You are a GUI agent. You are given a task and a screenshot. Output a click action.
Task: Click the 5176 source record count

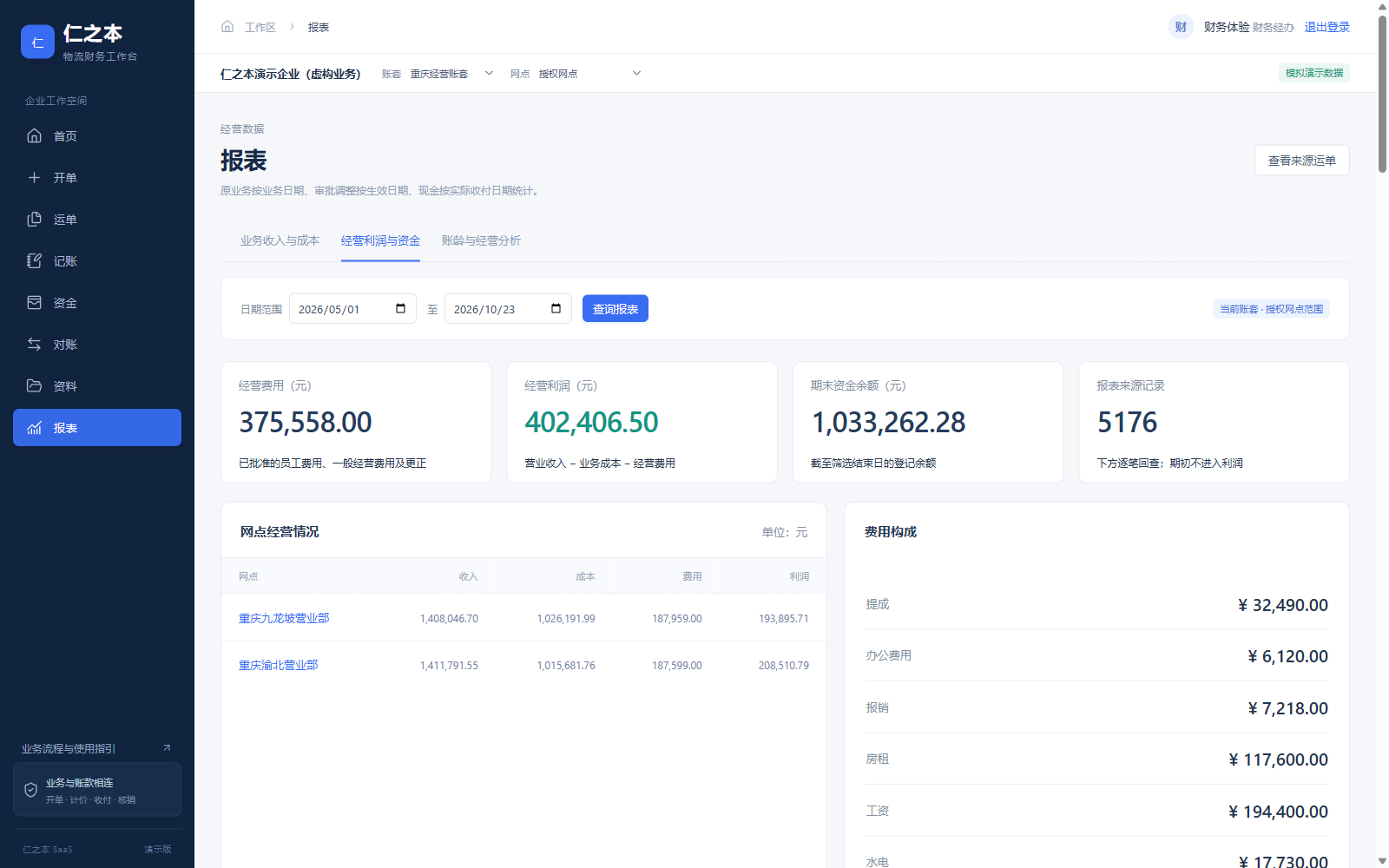pyautogui.click(x=1128, y=423)
